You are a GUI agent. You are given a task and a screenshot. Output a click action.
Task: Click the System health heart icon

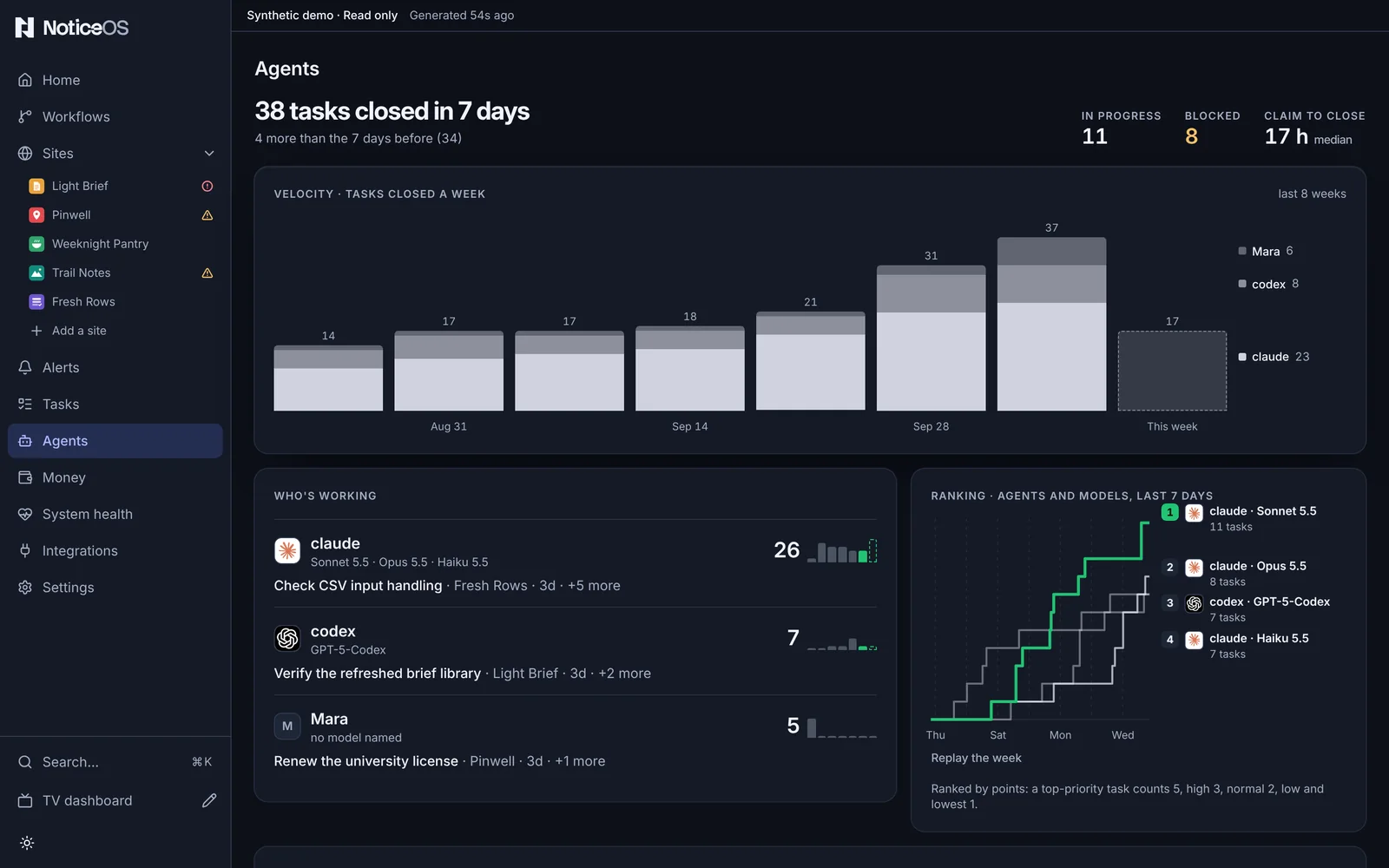[25, 514]
